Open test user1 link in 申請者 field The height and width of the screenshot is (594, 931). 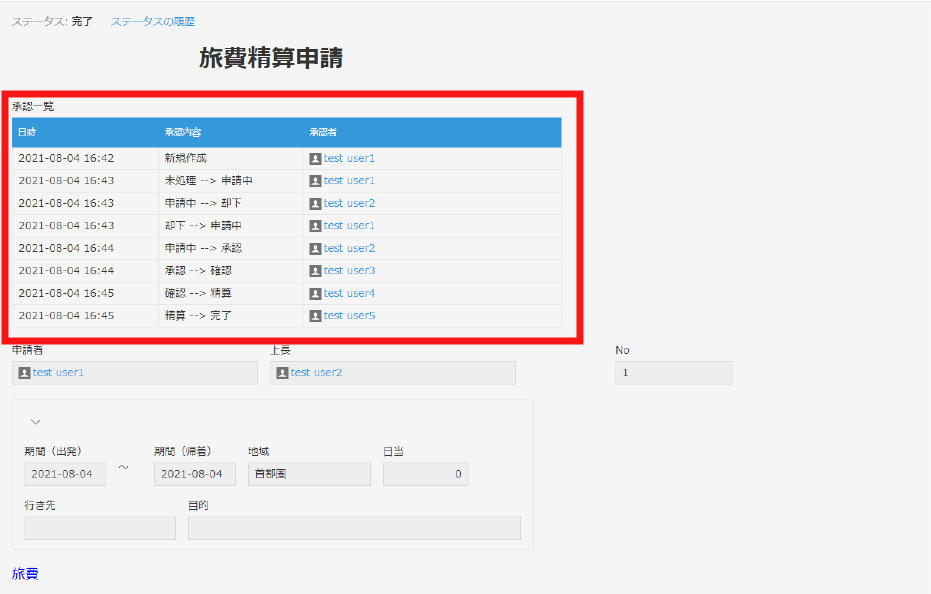(x=58, y=373)
